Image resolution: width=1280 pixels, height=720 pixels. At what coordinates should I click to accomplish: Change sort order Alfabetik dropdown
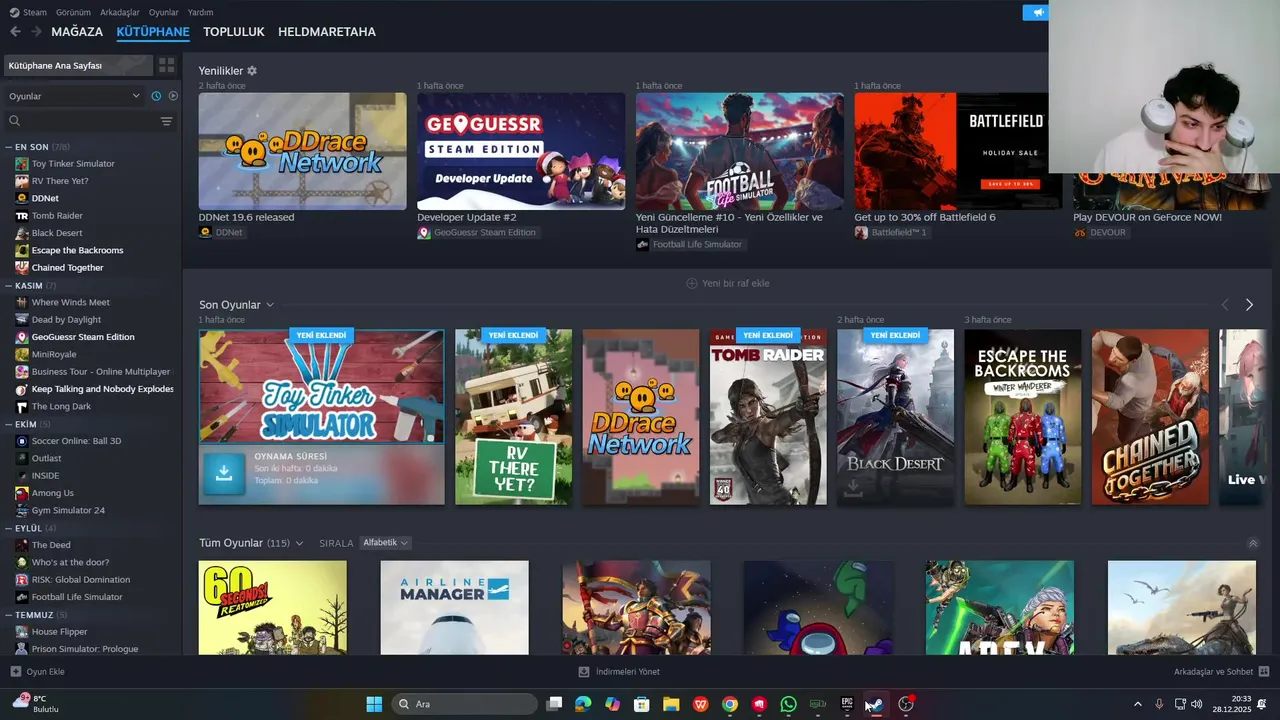tap(385, 543)
